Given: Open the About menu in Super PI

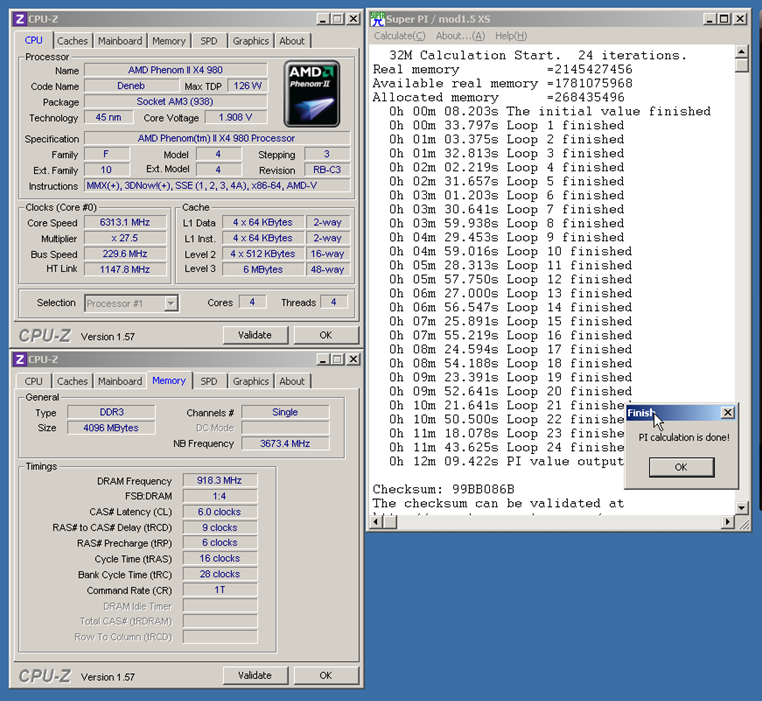Looking at the screenshot, I should 460,36.
